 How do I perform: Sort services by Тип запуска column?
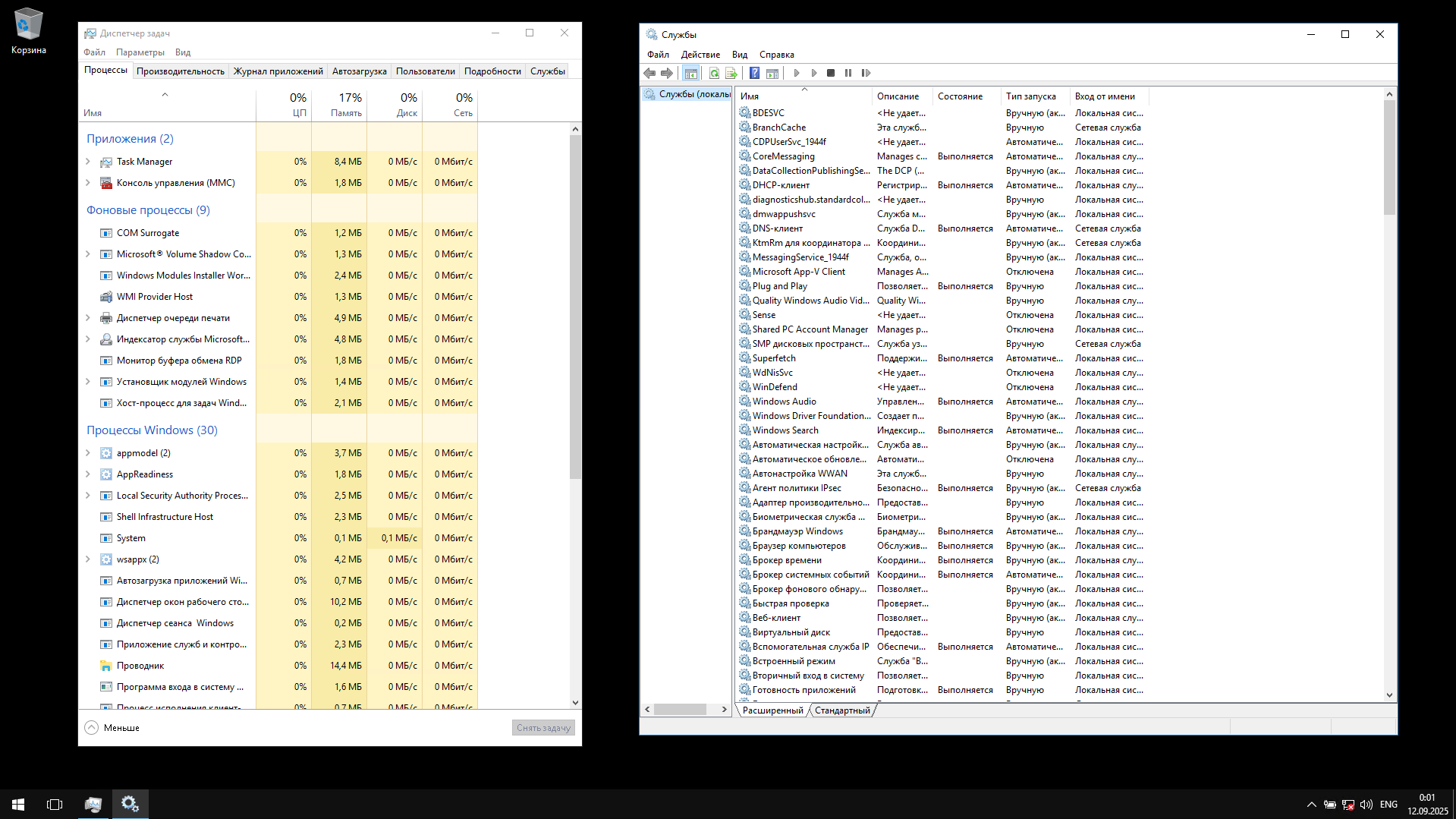[x=1035, y=96]
